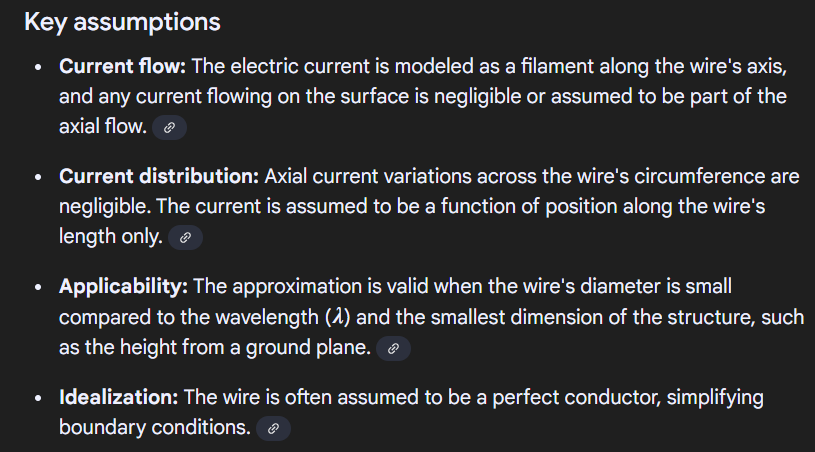Click the "Key assumptions" heading

coord(122,21)
